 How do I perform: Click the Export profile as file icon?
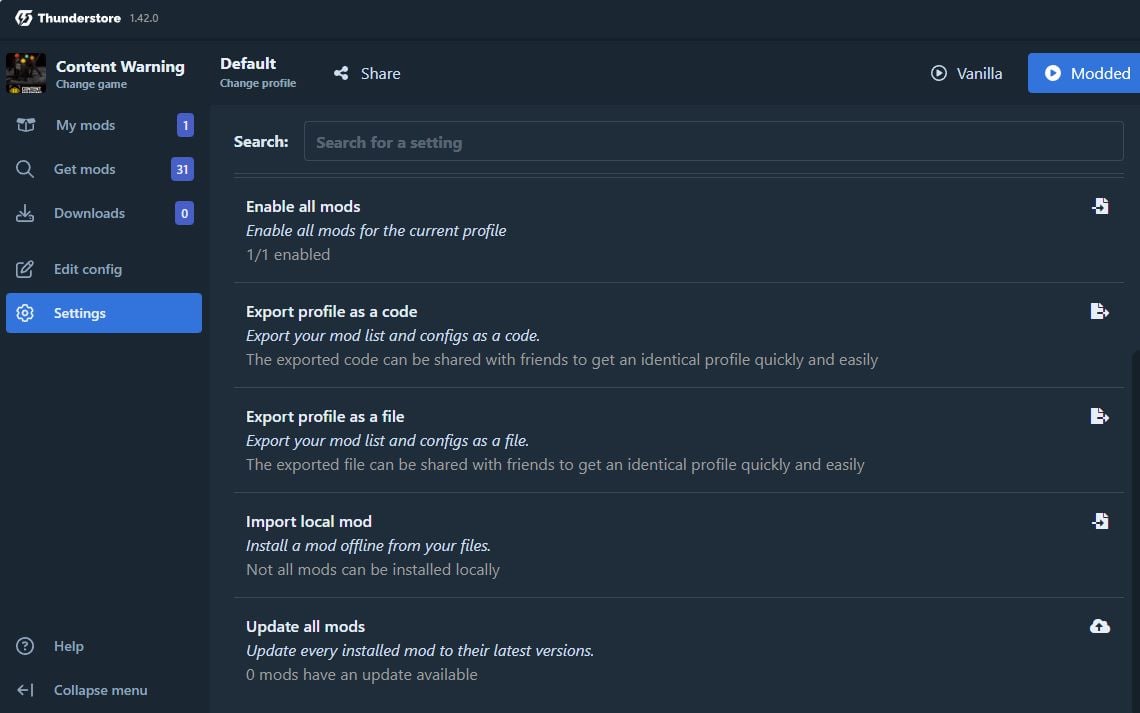coord(1099,416)
